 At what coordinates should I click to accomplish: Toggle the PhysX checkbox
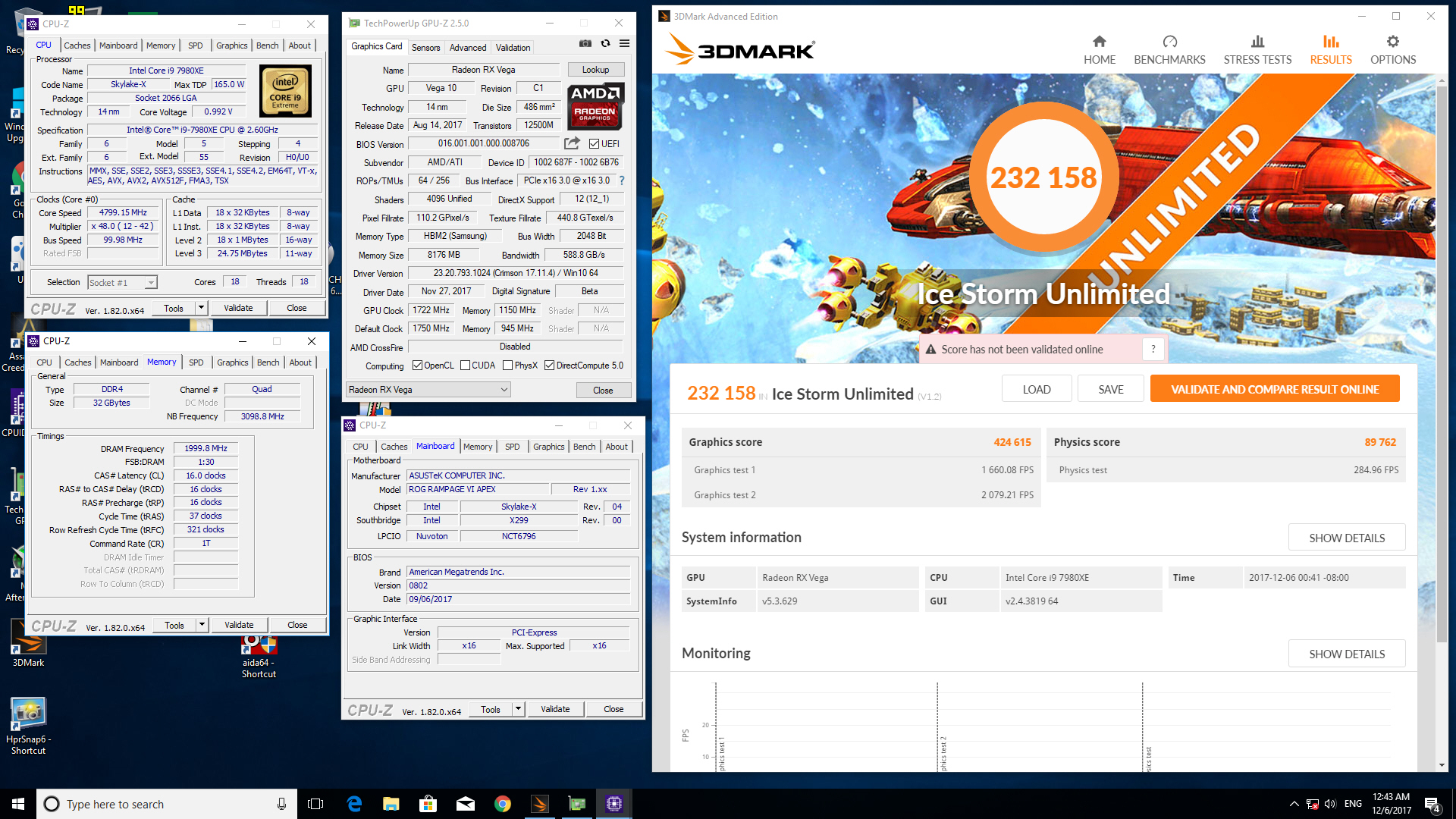click(508, 366)
